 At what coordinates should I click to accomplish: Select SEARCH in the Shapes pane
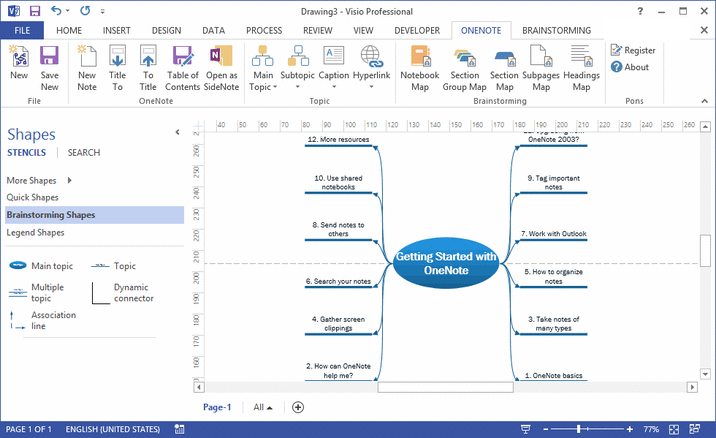point(84,153)
